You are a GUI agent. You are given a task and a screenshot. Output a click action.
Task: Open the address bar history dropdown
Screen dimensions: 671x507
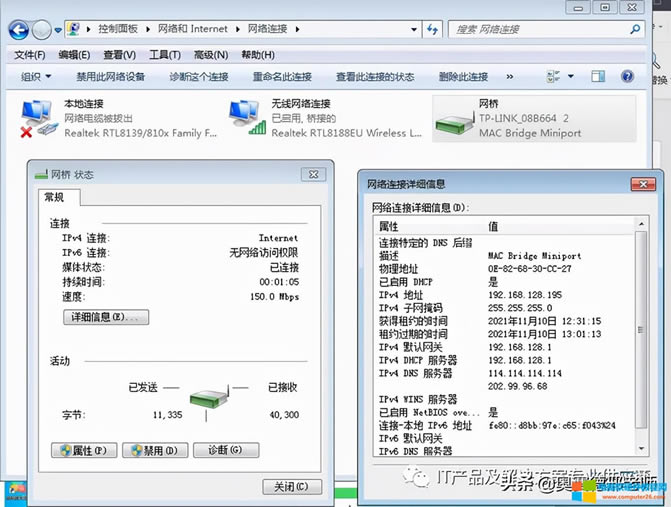pos(414,30)
